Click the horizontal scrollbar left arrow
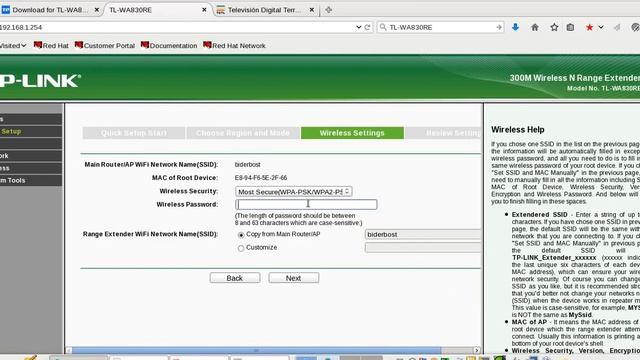640x360 pixels. pyautogui.click(x=69, y=350)
